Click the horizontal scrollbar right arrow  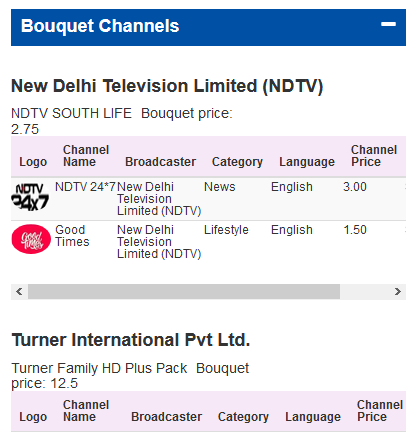[397, 292]
